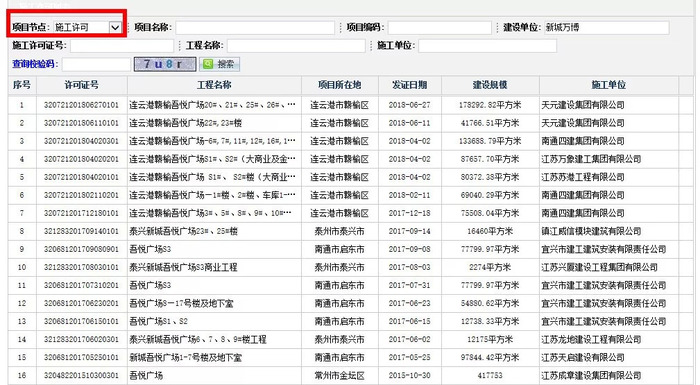Image resolution: width=700 pixels, height=385 pixels.
Task: Click the 建设规模 column header
Action: coord(490,85)
